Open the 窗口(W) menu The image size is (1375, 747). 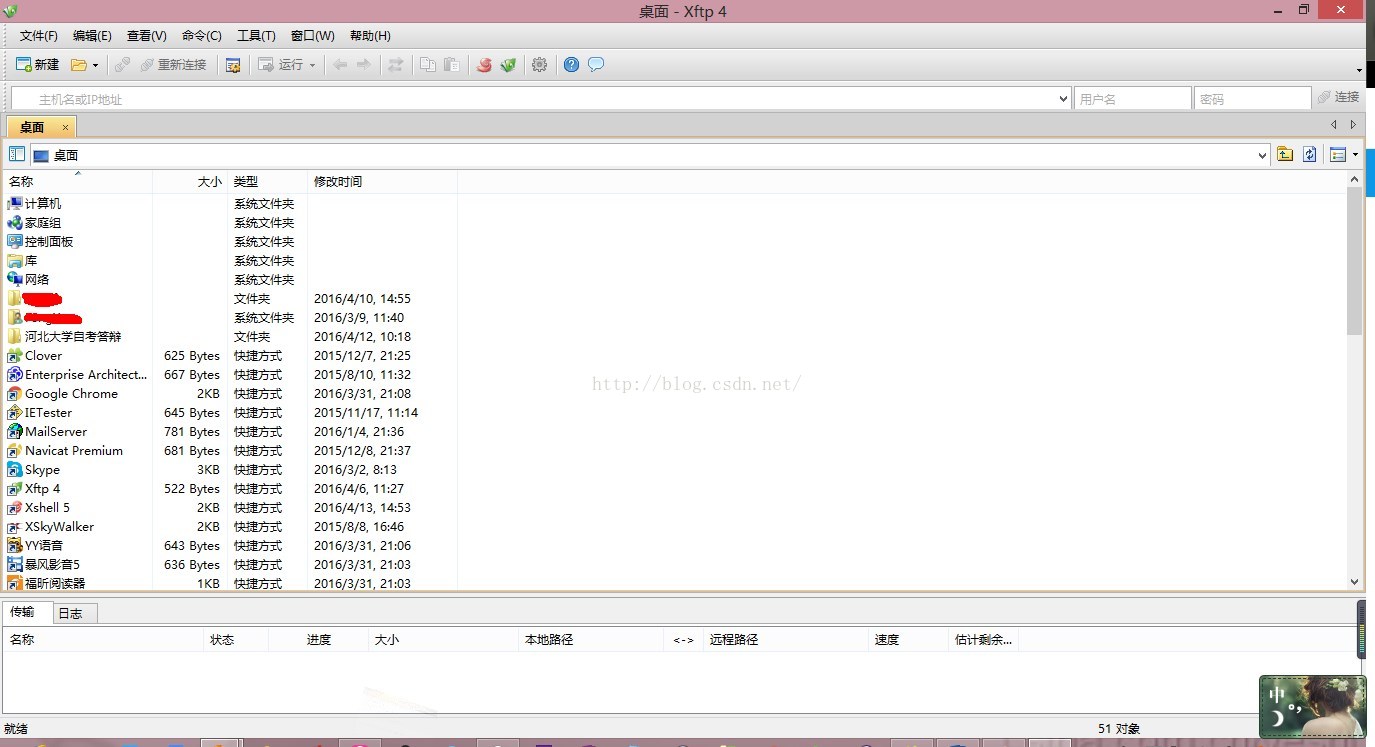coord(313,36)
